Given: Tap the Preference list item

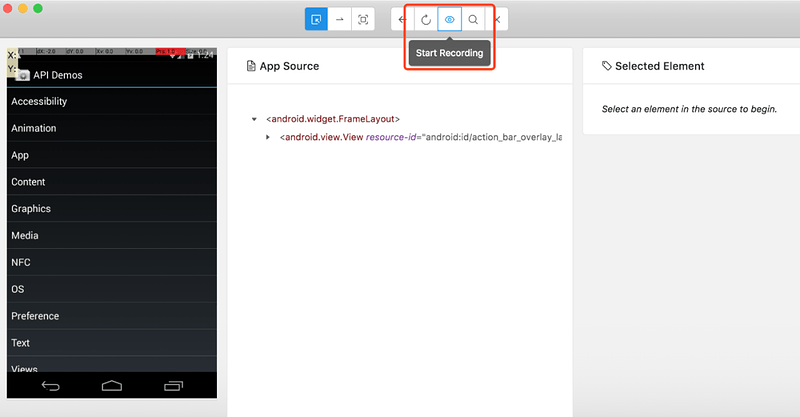Looking at the screenshot, I should (112, 316).
